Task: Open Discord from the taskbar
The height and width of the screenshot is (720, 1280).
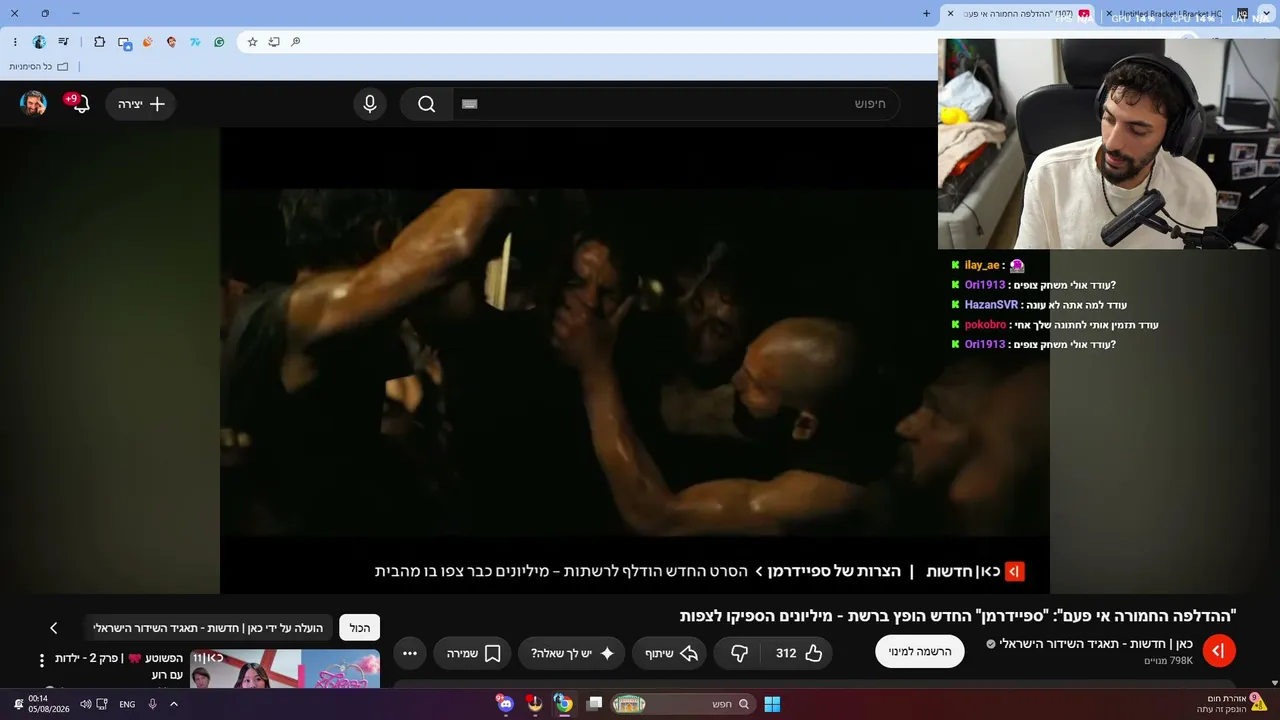Action: coord(505,704)
